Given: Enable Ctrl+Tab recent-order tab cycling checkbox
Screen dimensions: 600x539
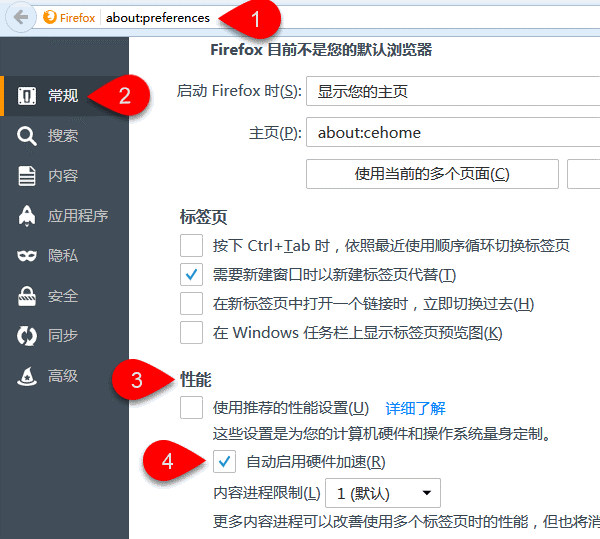Looking at the screenshot, I should 191,245.
